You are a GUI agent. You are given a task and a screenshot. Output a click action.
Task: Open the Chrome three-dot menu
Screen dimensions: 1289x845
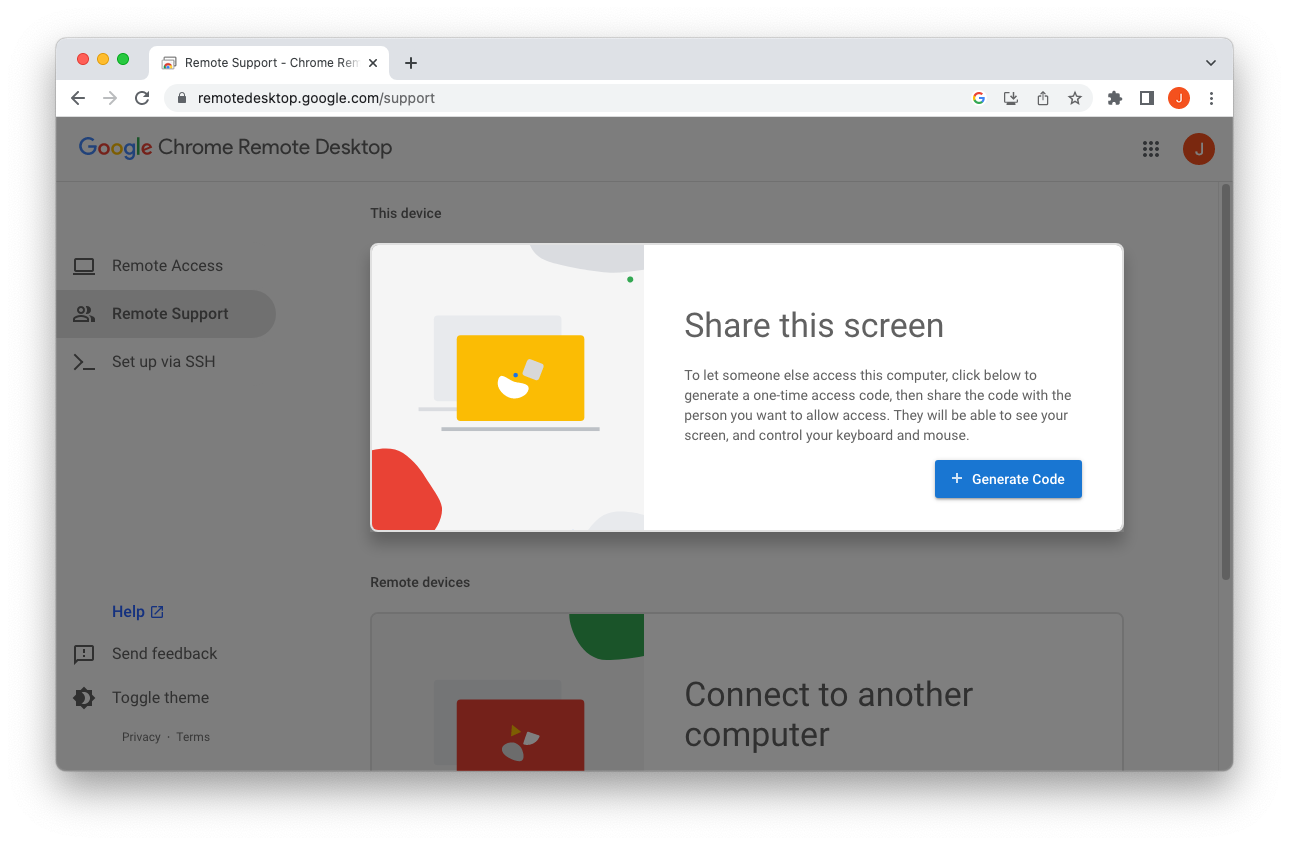(1211, 98)
